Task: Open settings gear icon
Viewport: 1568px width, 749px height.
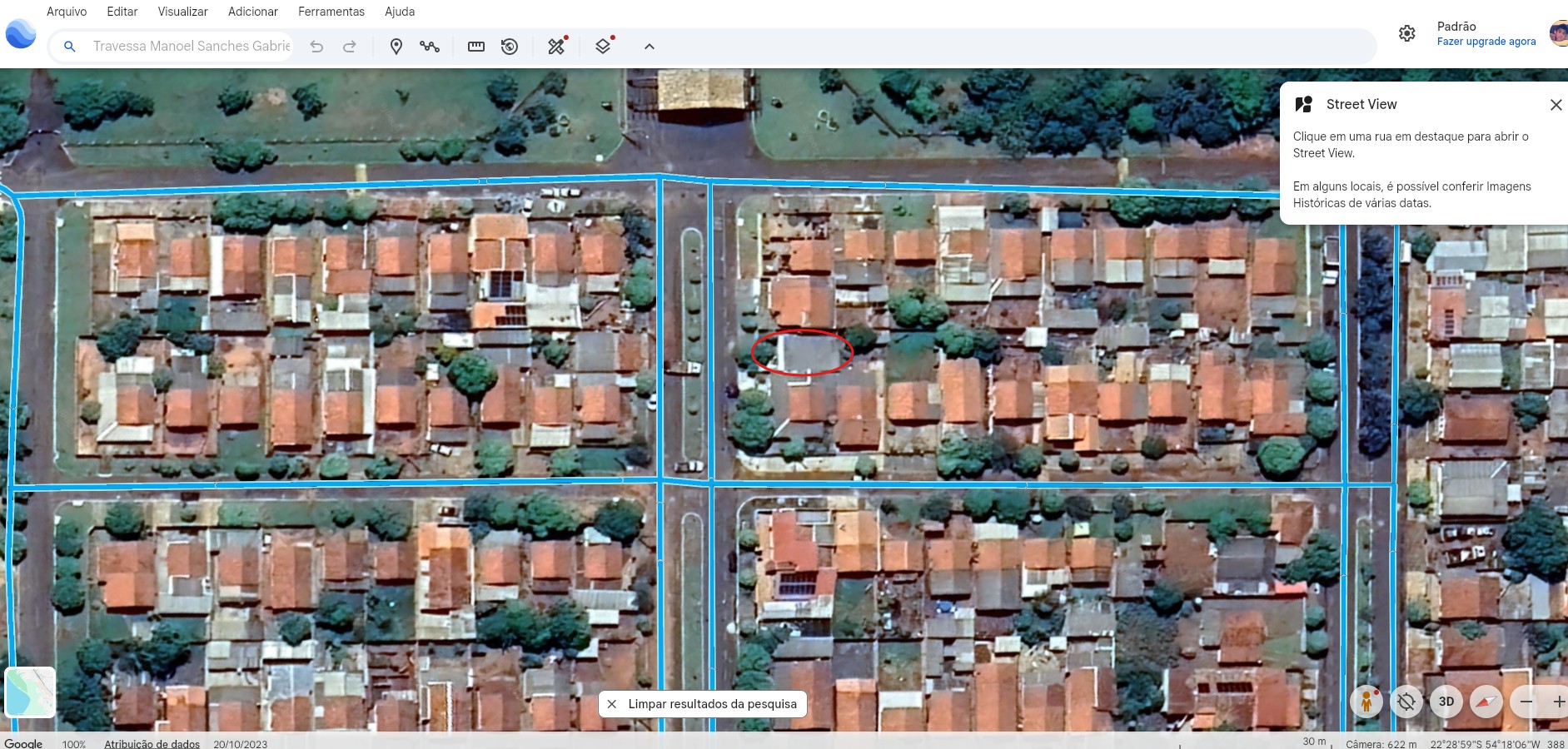Action: tap(1407, 33)
